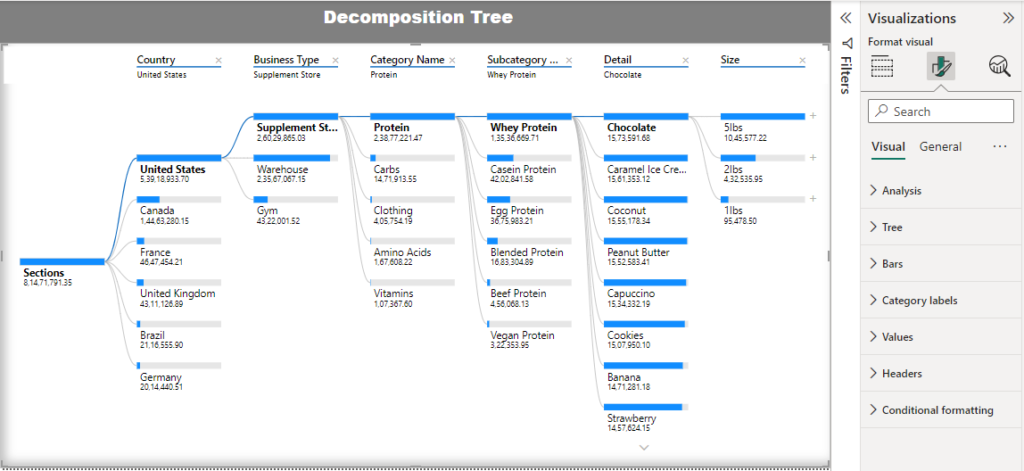Open the more options ellipsis
Screen dimensions: 1024x471
coord(999,146)
